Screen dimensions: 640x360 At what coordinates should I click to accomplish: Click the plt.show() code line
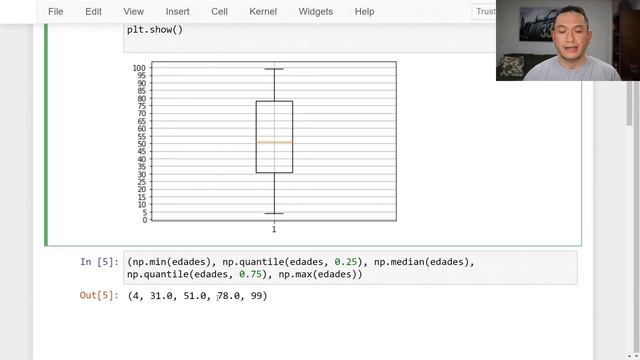point(155,30)
